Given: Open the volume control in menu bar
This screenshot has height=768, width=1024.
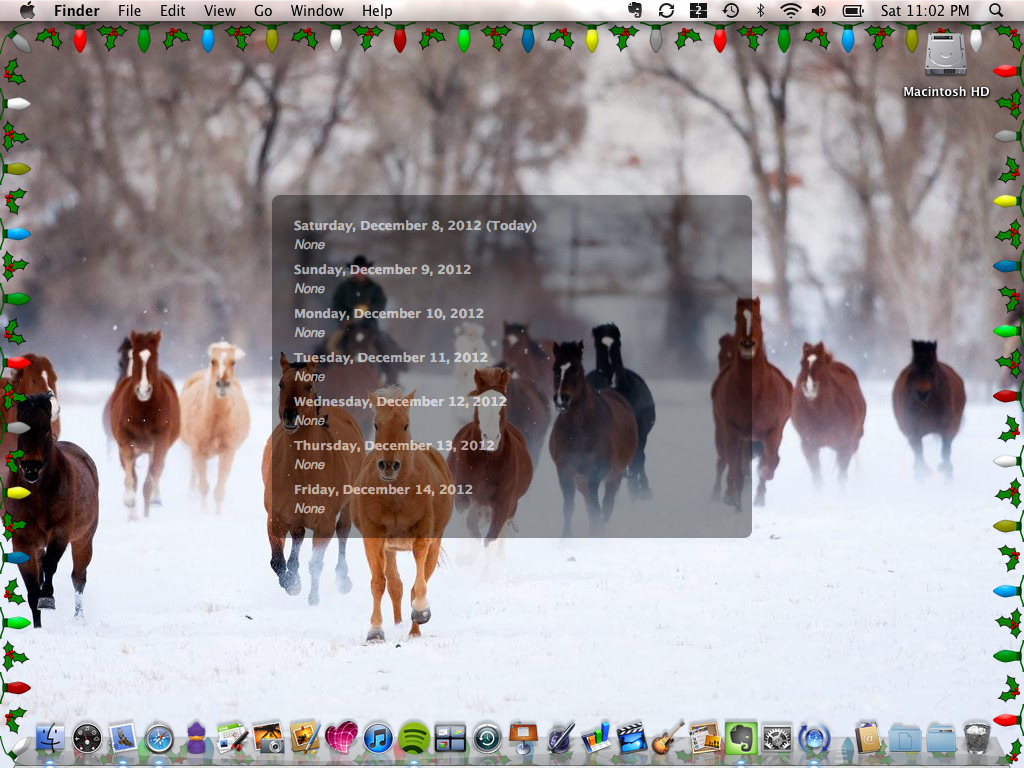Looking at the screenshot, I should (818, 10).
